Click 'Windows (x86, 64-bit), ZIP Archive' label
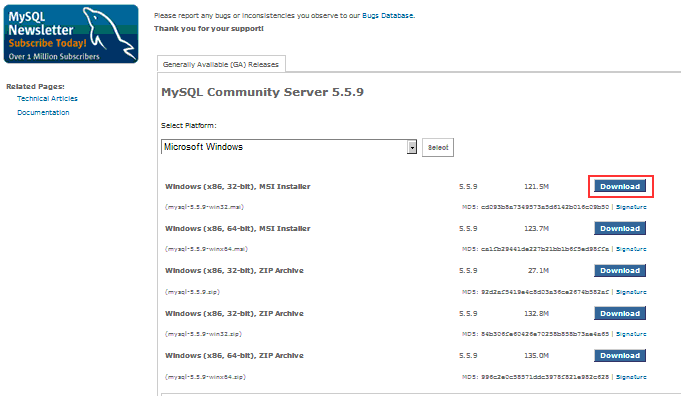681x396 pixels. pyautogui.click(x=234, y=356)
